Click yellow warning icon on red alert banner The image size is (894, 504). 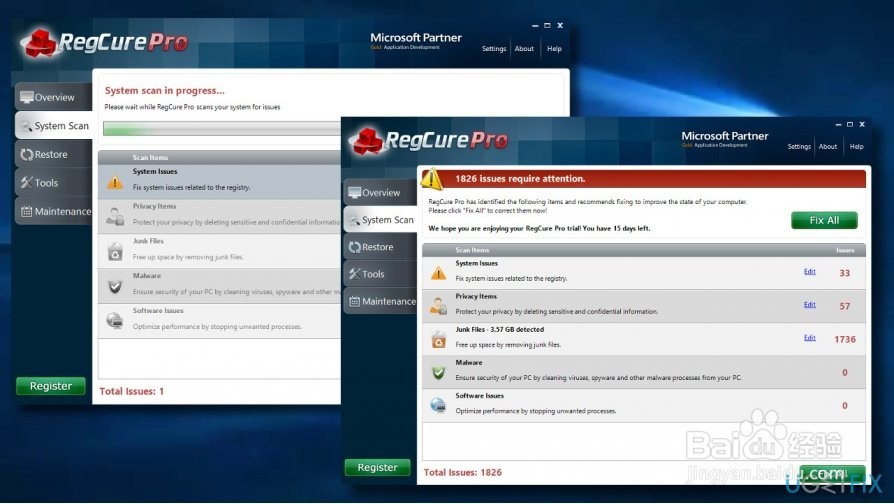[432, 179]
